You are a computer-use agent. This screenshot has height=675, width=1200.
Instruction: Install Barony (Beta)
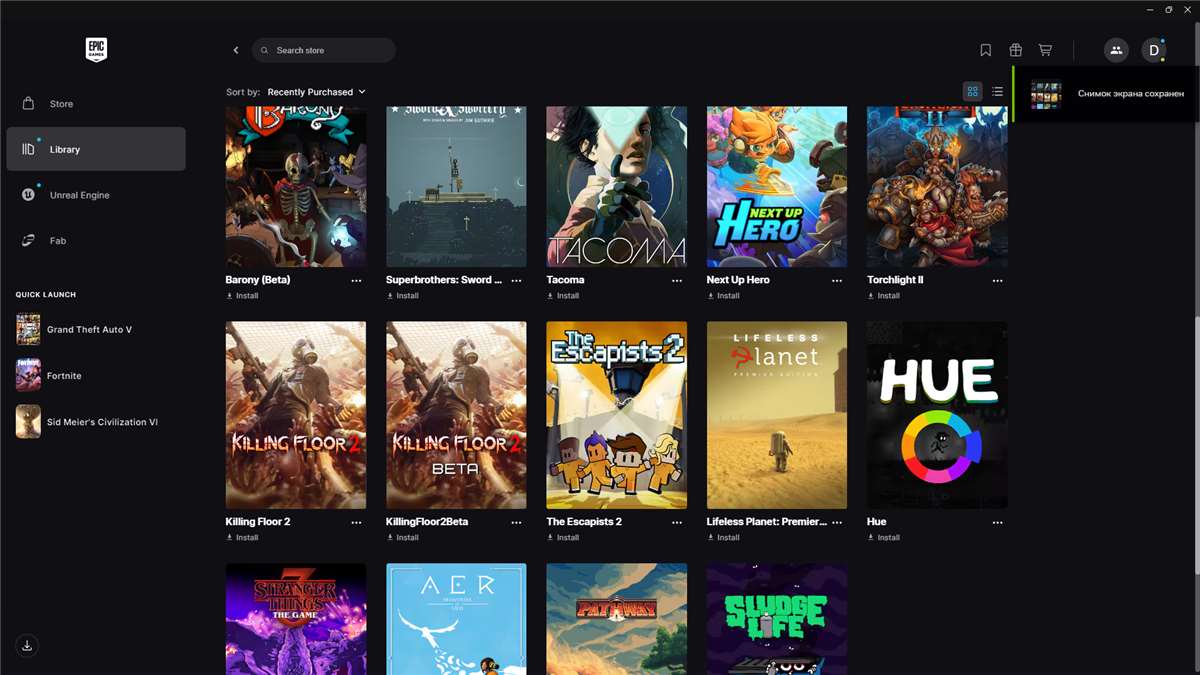point(242,296)
